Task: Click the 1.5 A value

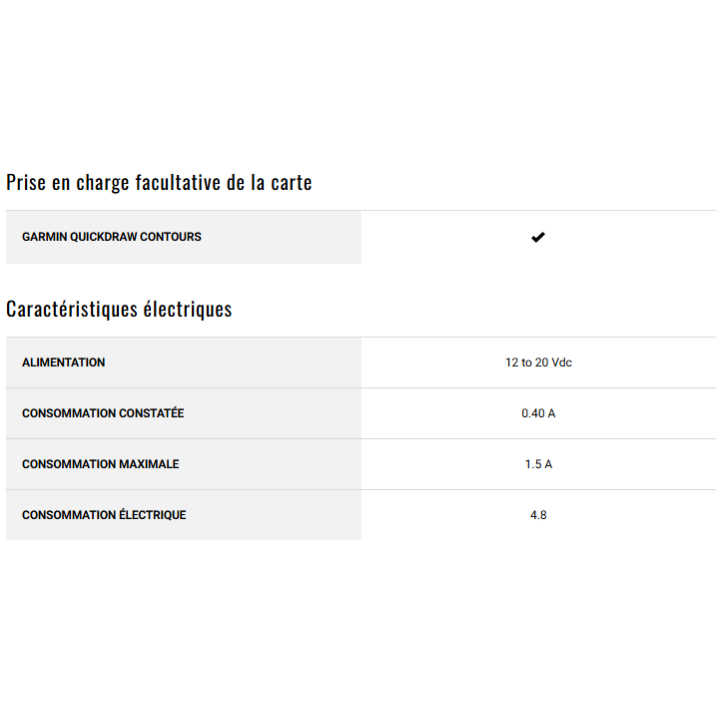Action: click(538, 464)
